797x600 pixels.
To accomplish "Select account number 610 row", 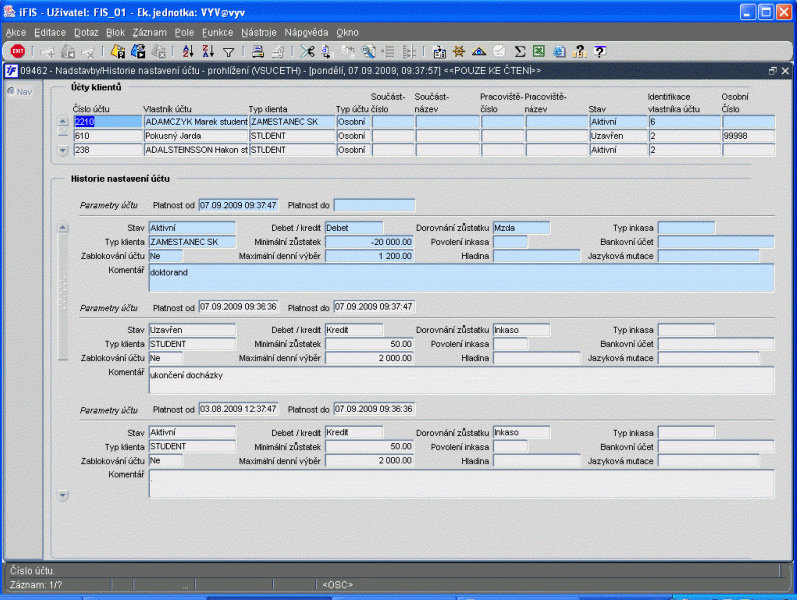I will click(108, 136).
